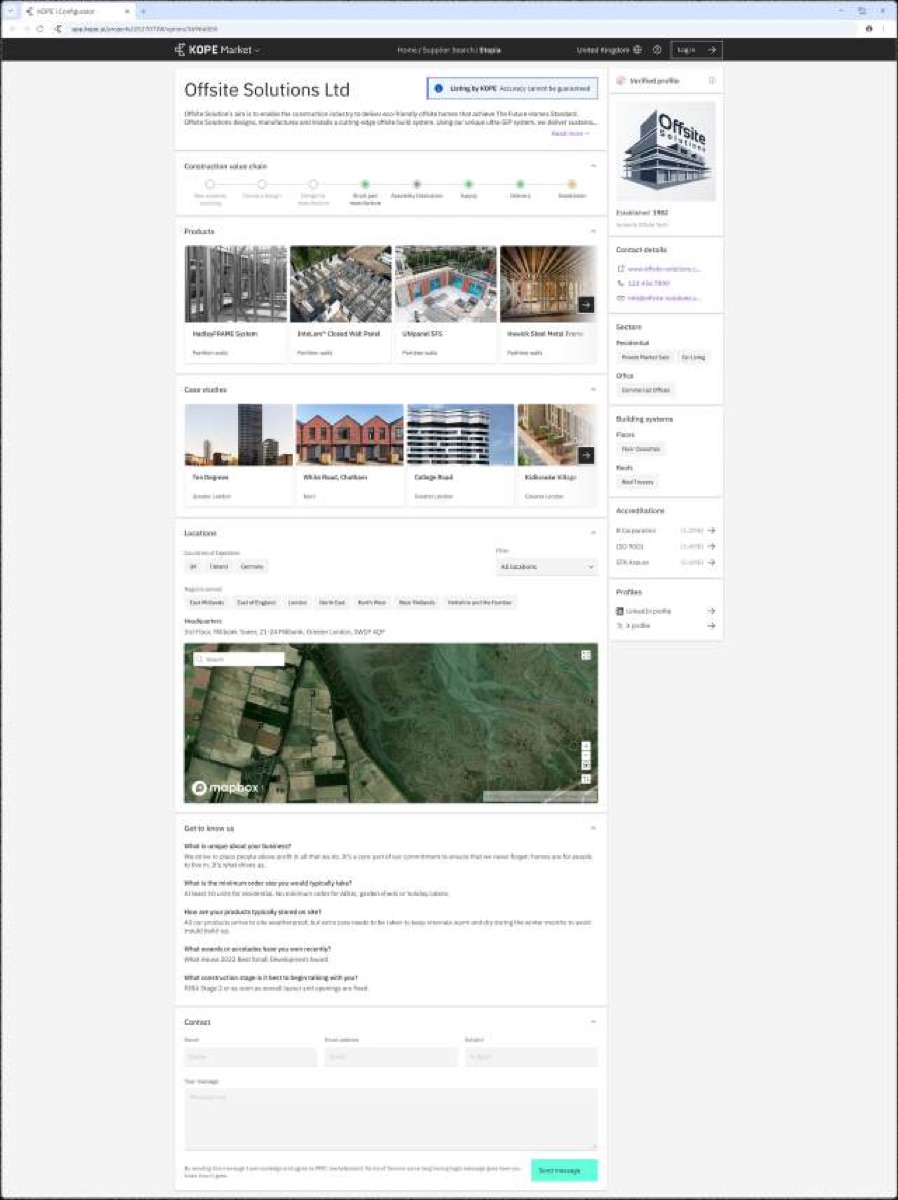Click the map fullscreen icon at bottom right
Image resolution: width=898 pixels, height=1200 pixels.
[586, 779]
